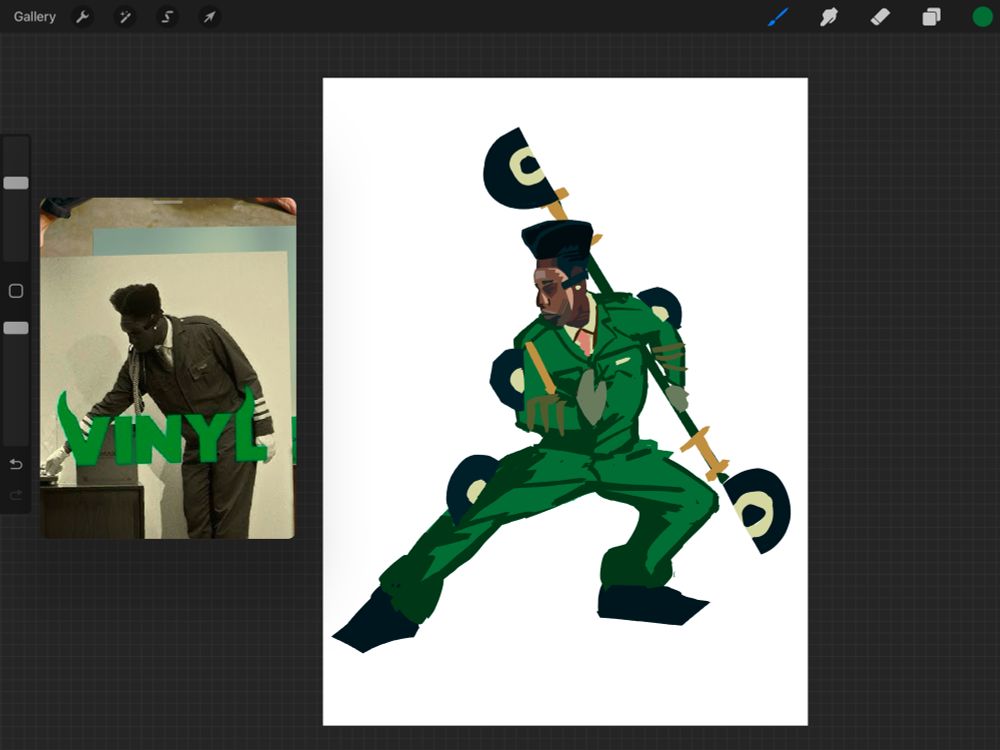The width and height of the screenshot is (1000, 750).
Task: Open the Layers panel
Action: (931, 17)
